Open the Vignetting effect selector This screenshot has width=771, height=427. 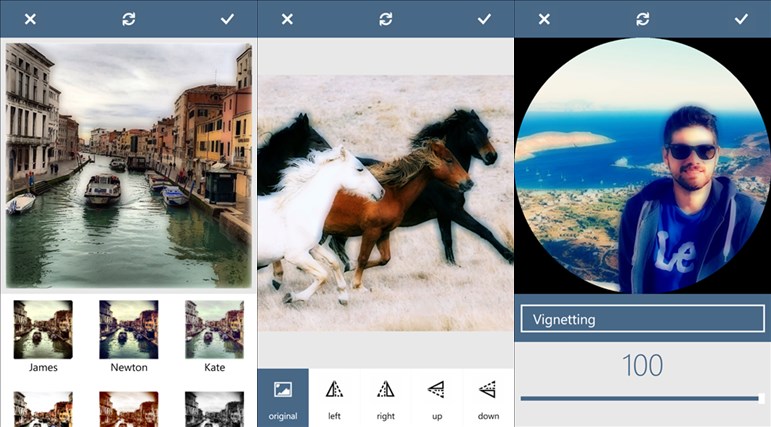point(642,319)
